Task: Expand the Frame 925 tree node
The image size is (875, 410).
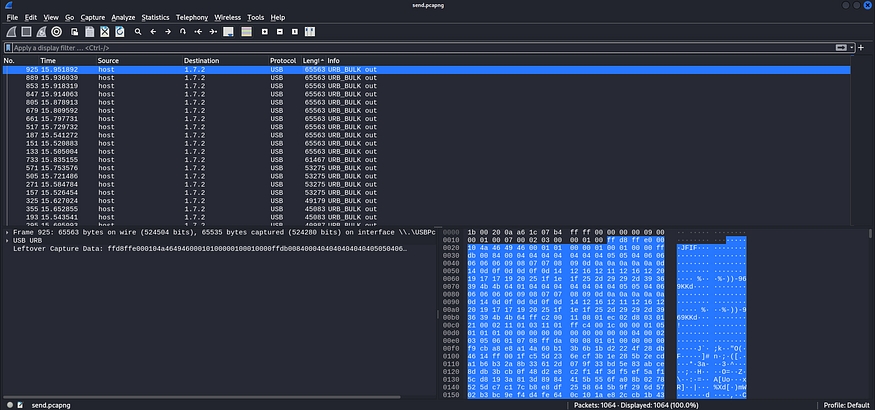Action: click(x=6, y=231)
